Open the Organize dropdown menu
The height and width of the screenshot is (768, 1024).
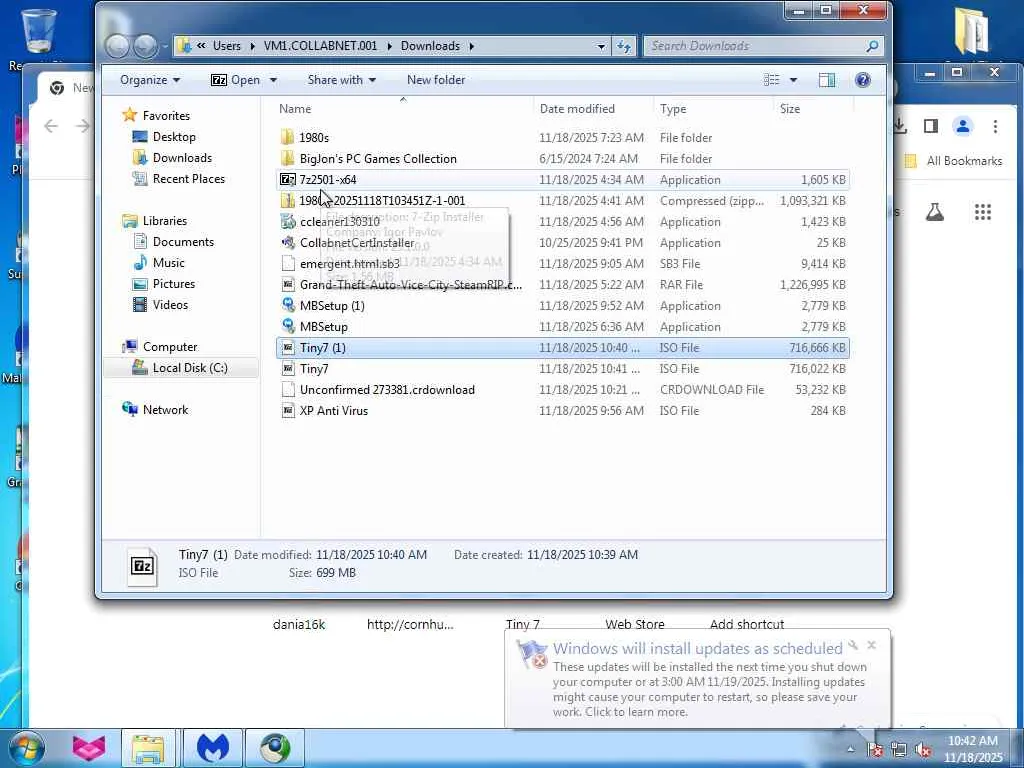pyautogui.click(x=150, y=80)
